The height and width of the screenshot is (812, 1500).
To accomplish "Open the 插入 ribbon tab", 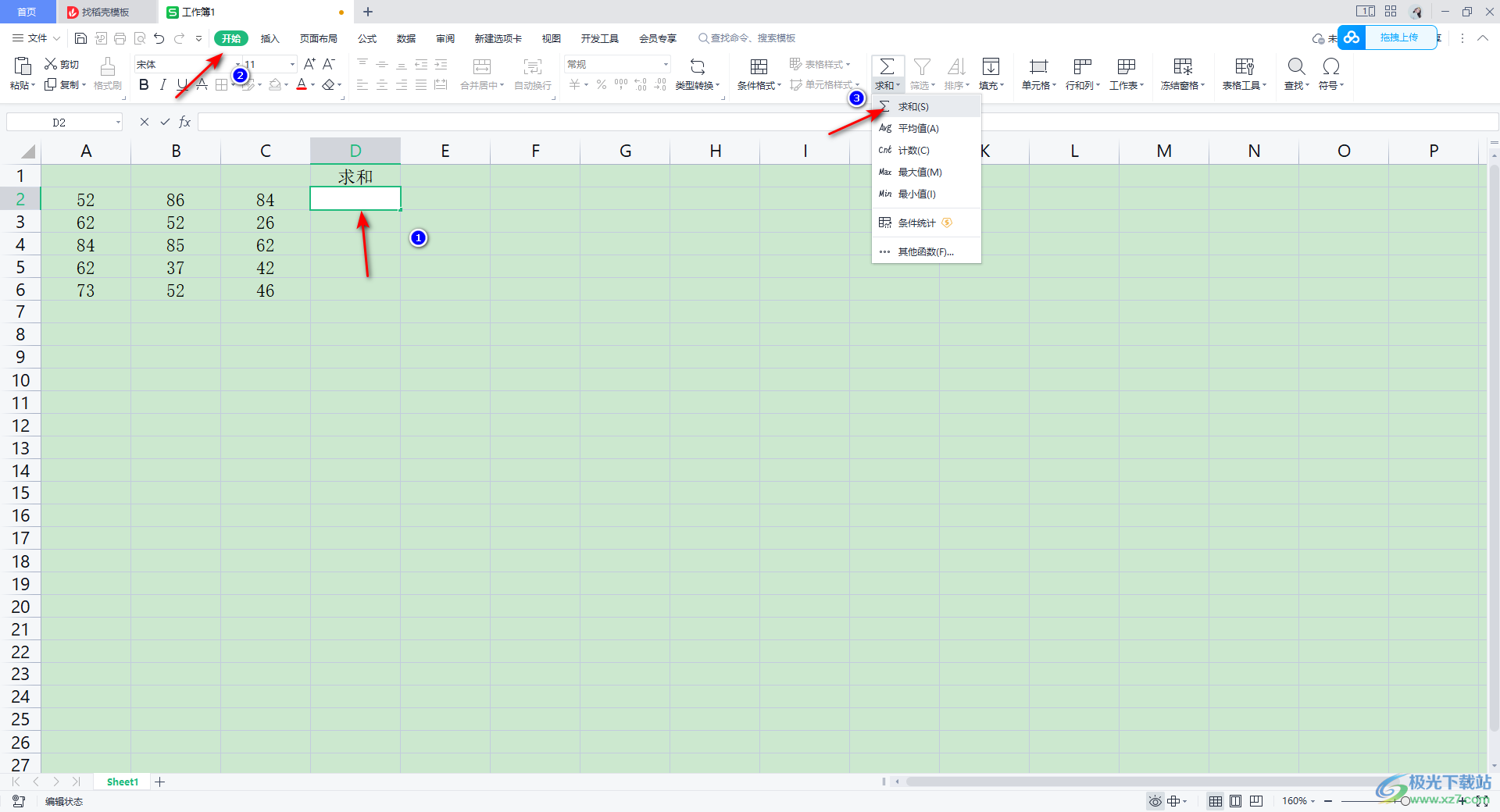I will (x=270, y=38).
